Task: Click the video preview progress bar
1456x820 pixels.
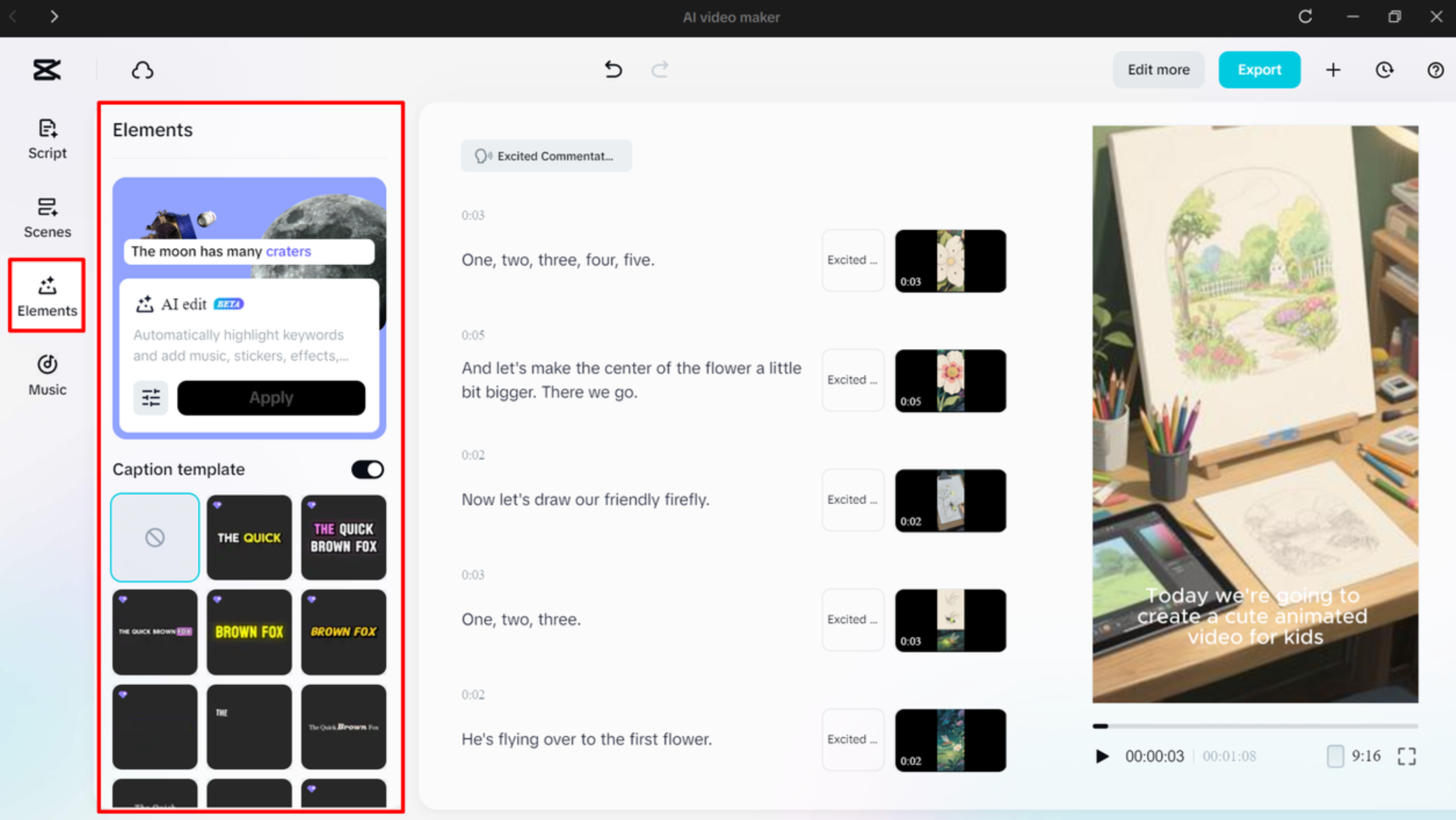Action: 1255,726
